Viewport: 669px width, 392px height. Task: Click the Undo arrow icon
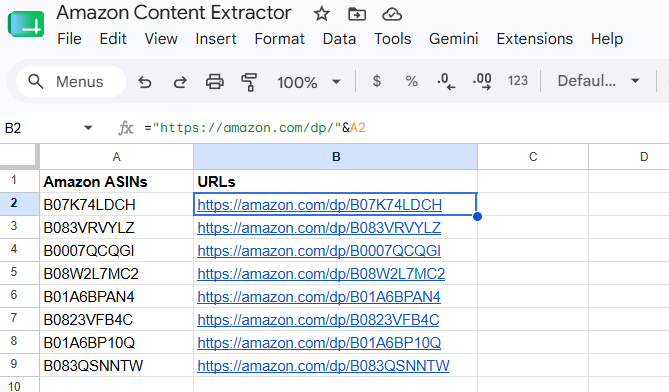145,81
